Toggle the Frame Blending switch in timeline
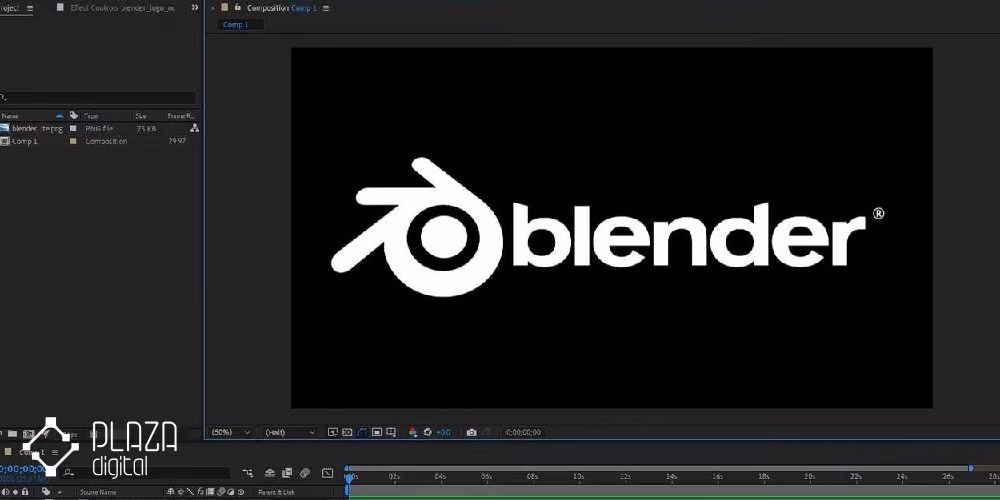This screenshot has height=500, width=1000. pos(286,473)
